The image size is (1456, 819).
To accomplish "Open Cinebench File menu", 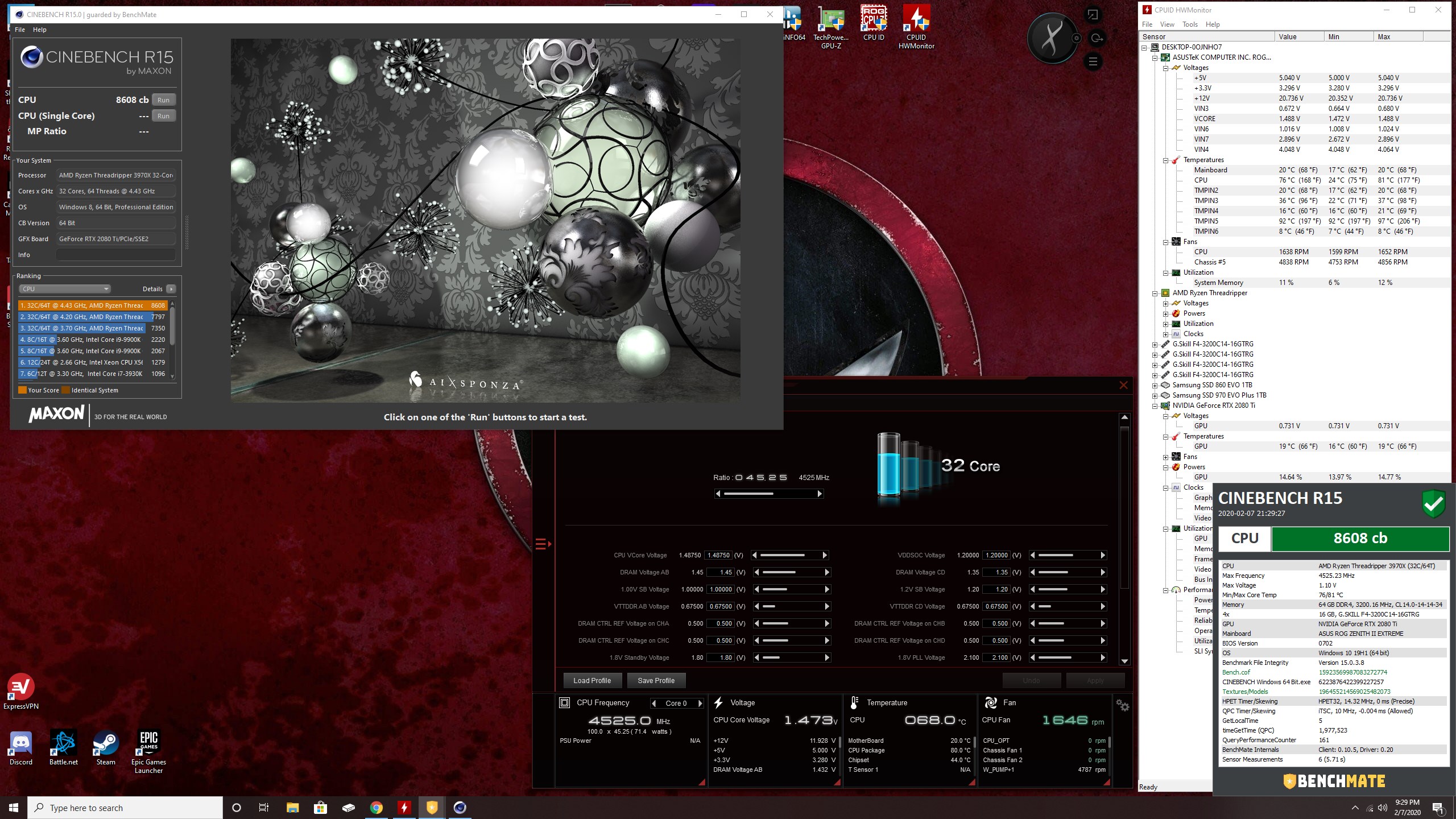I will point(20,30).
